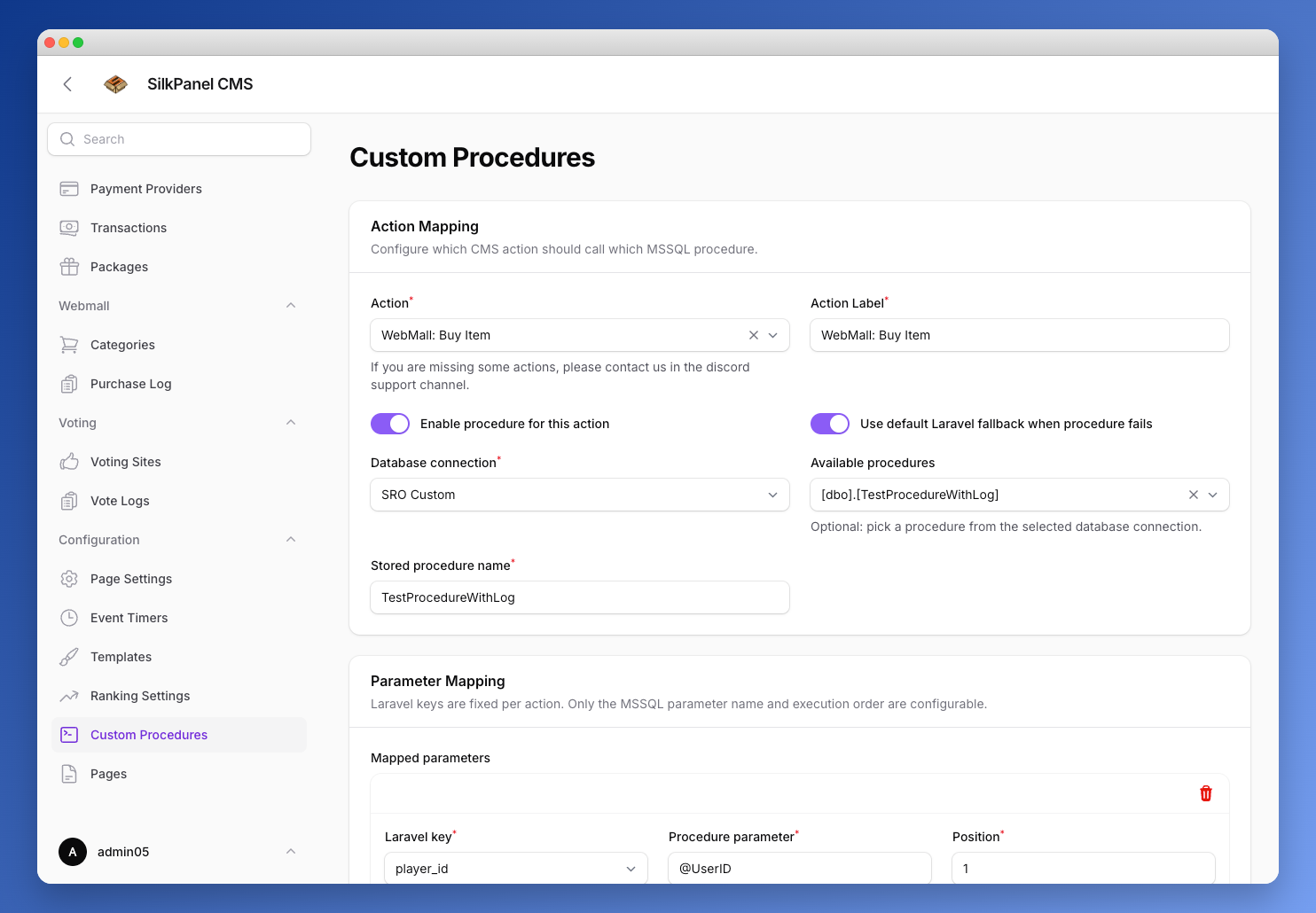Open the Available procedures dropdown
The image size is (1316, 913).
click(x=1213, y=495)
